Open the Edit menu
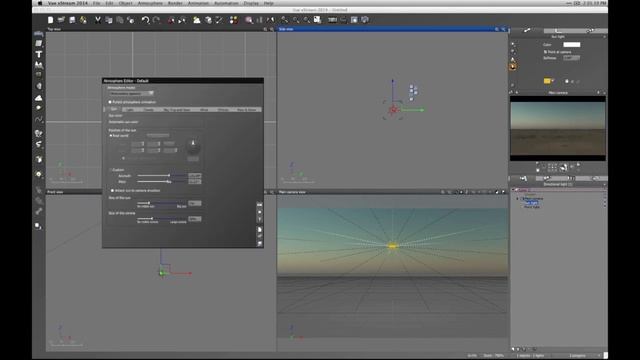Viewport: 640px width, 360px height. [110, 3]
